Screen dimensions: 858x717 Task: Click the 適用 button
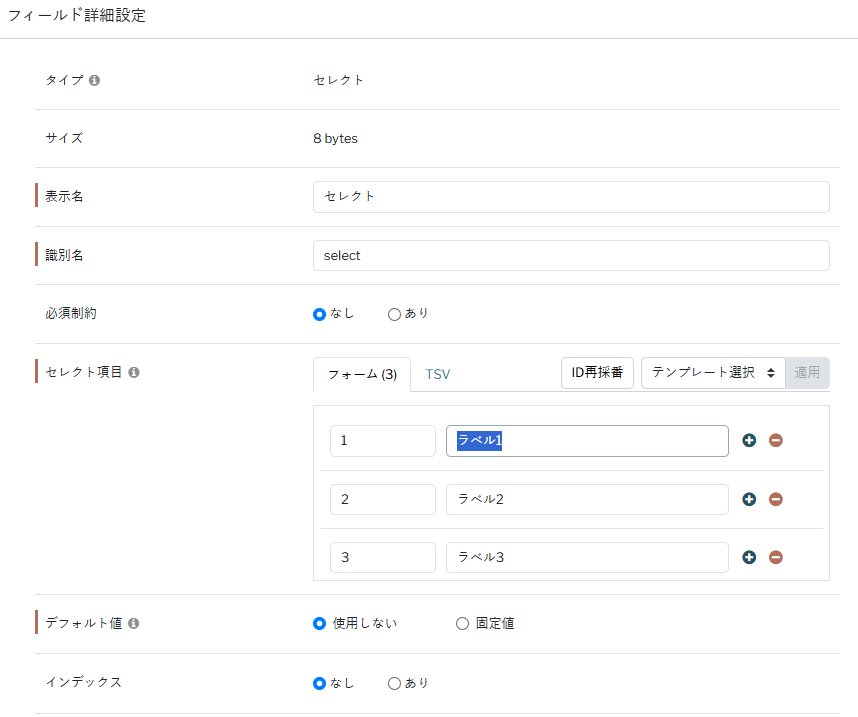(x=807, y=373)
